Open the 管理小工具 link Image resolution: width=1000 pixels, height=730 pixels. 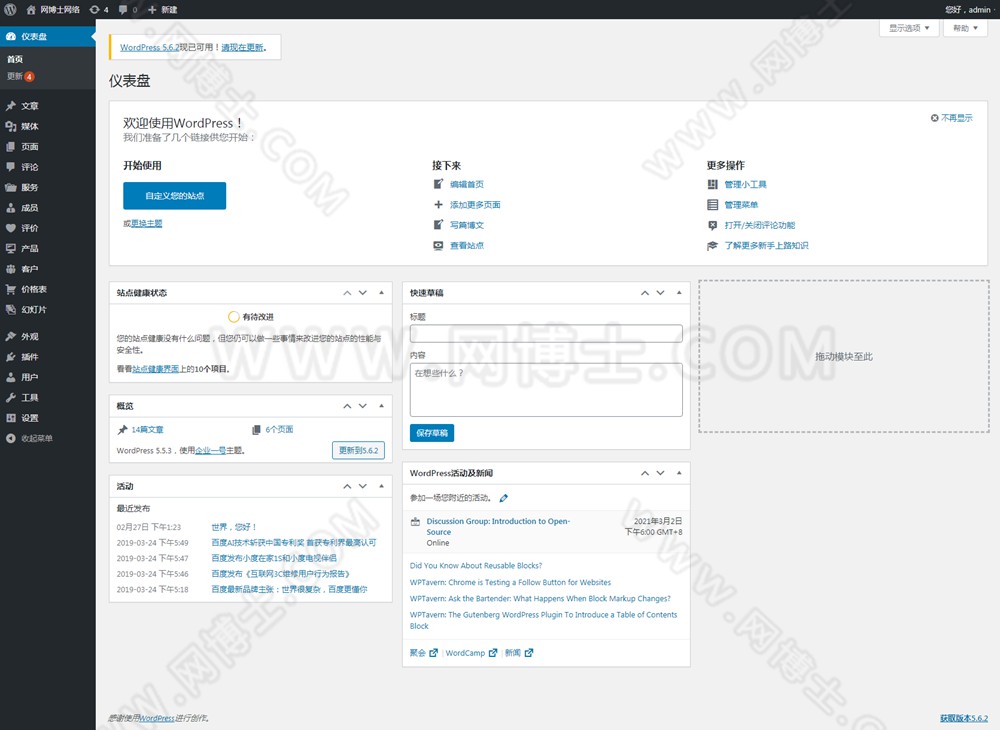[746, 184]
